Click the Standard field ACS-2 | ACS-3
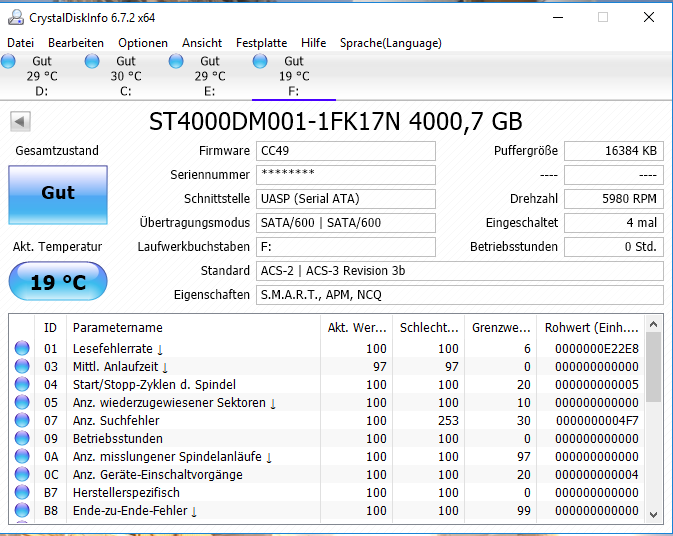Screen dimensions: 673x536 coord(460,271)
